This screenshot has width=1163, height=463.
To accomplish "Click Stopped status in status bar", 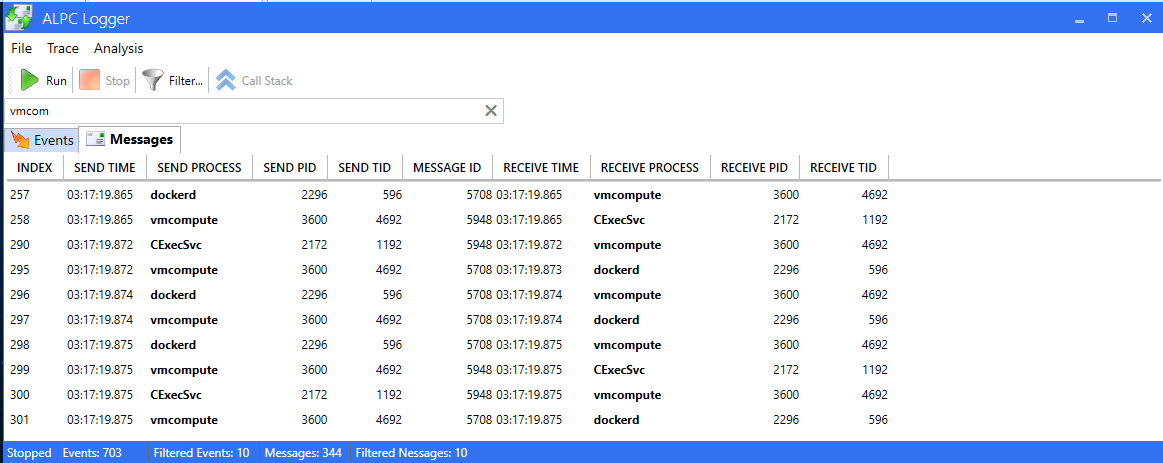I will (x=30, y=453).
